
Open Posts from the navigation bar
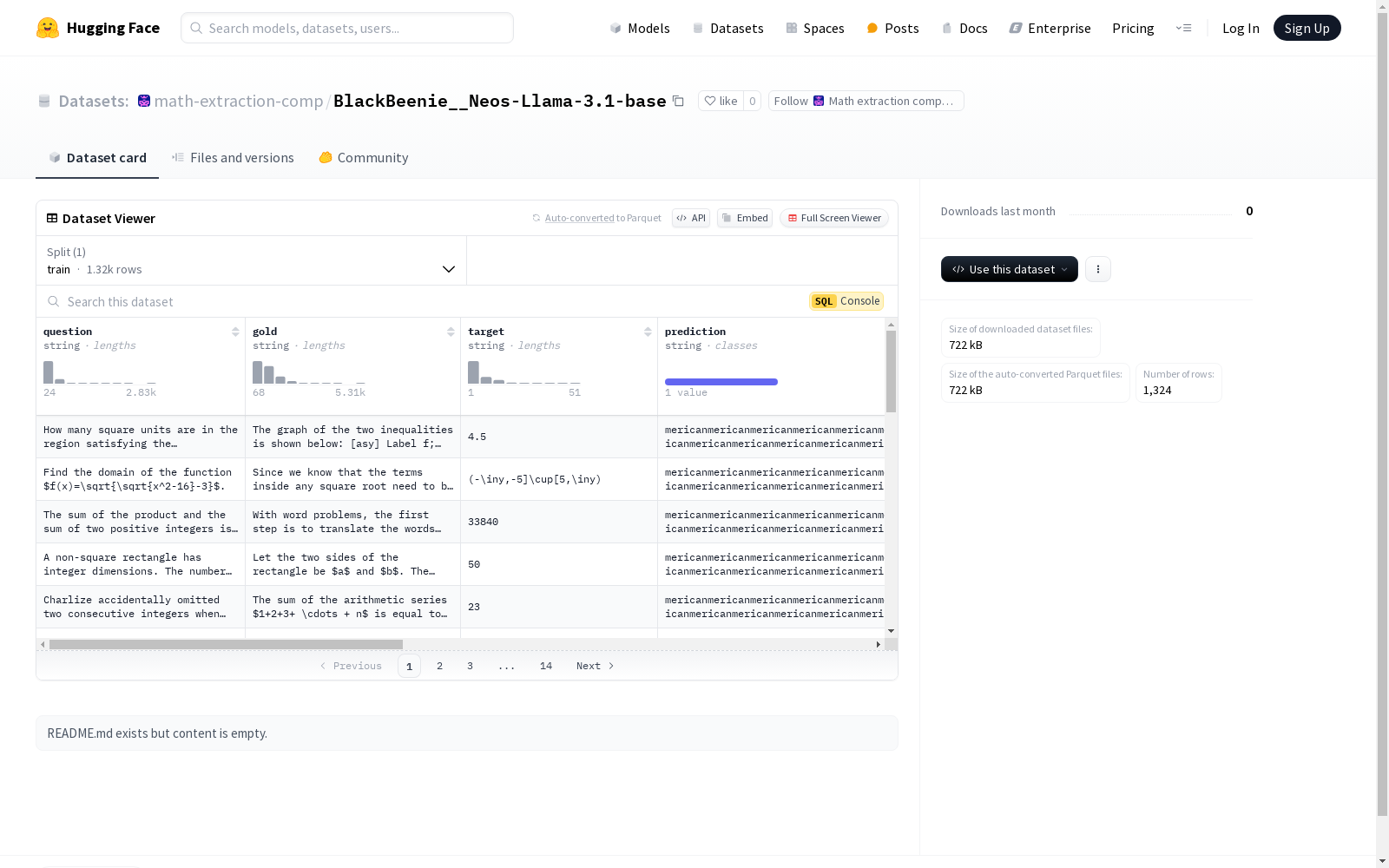coord(893,28)
